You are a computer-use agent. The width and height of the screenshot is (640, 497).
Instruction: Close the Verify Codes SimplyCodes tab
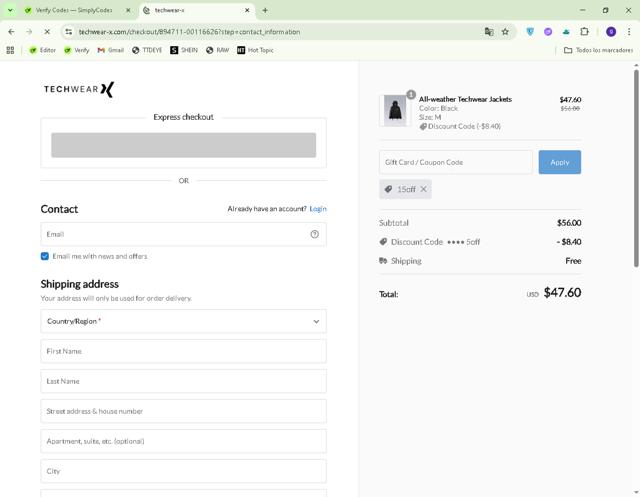128,10
